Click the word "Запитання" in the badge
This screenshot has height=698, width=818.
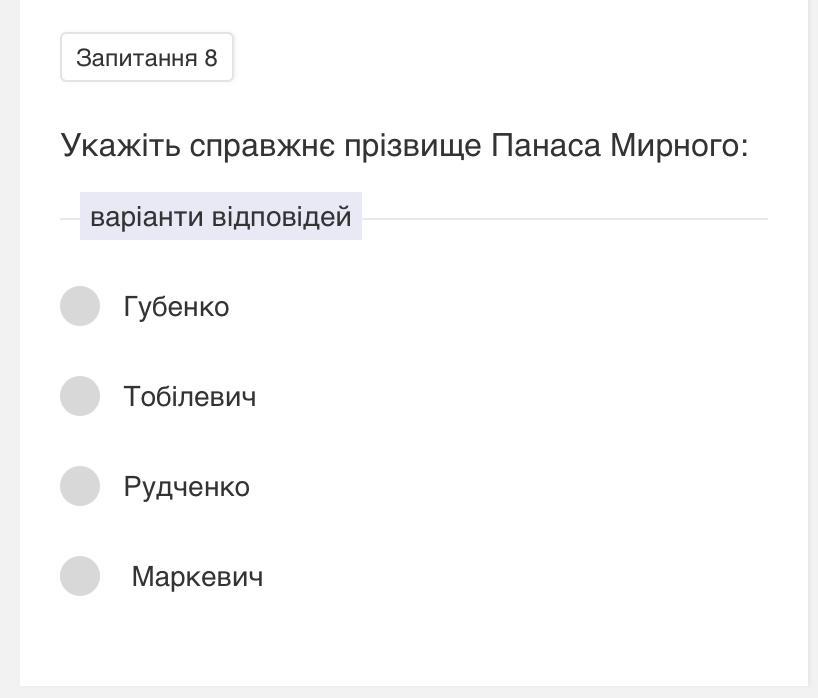[x=136, y=58]
